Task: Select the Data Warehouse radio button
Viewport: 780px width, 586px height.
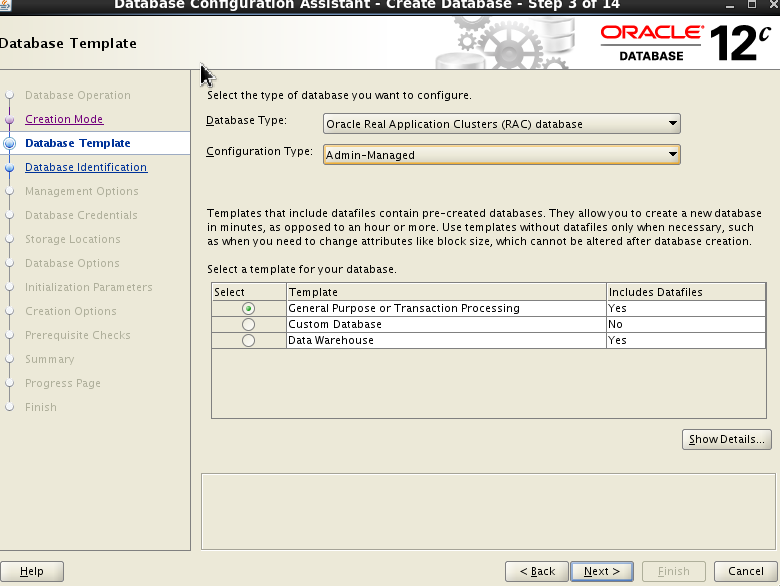Action: [x=248, y=340]
